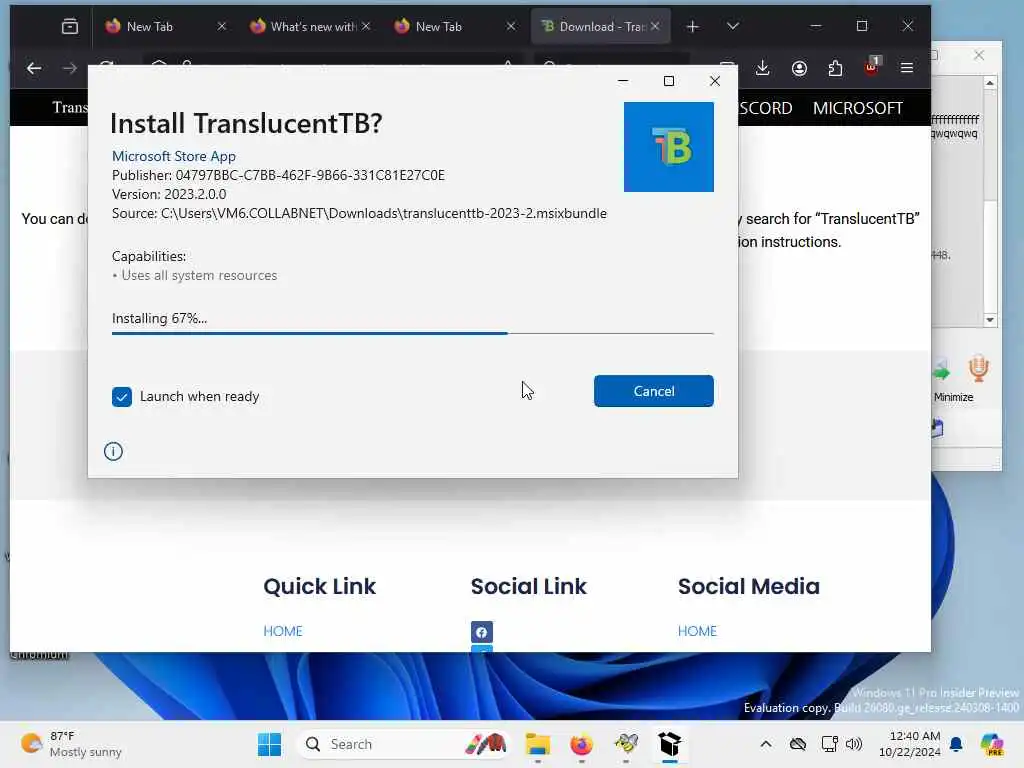Open the bee app on taskbar

click(x=626, y=744)
